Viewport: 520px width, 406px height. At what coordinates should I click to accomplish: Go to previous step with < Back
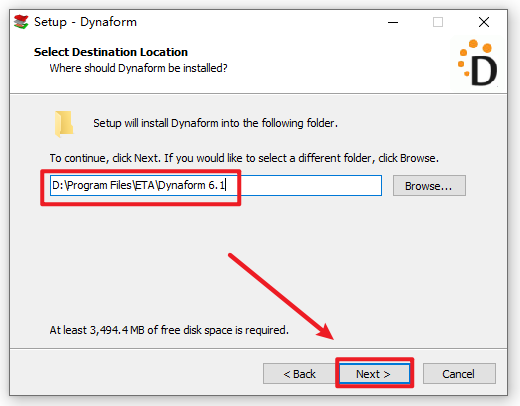tap(299, 374)
